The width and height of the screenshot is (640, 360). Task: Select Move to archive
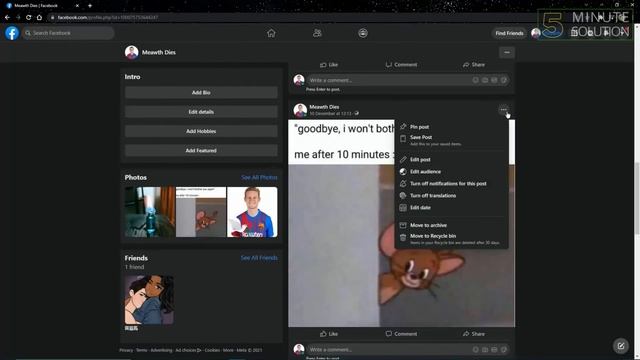[451, 225]
